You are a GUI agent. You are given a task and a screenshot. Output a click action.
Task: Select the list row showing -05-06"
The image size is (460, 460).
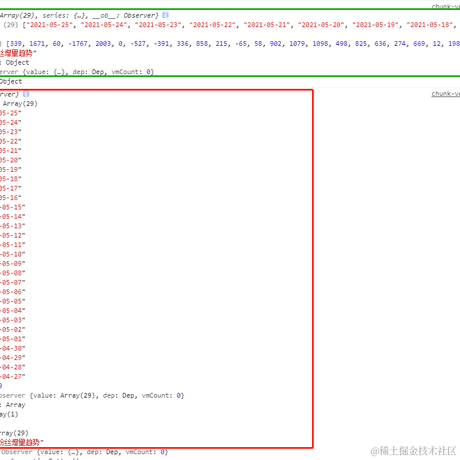point(13,292)
